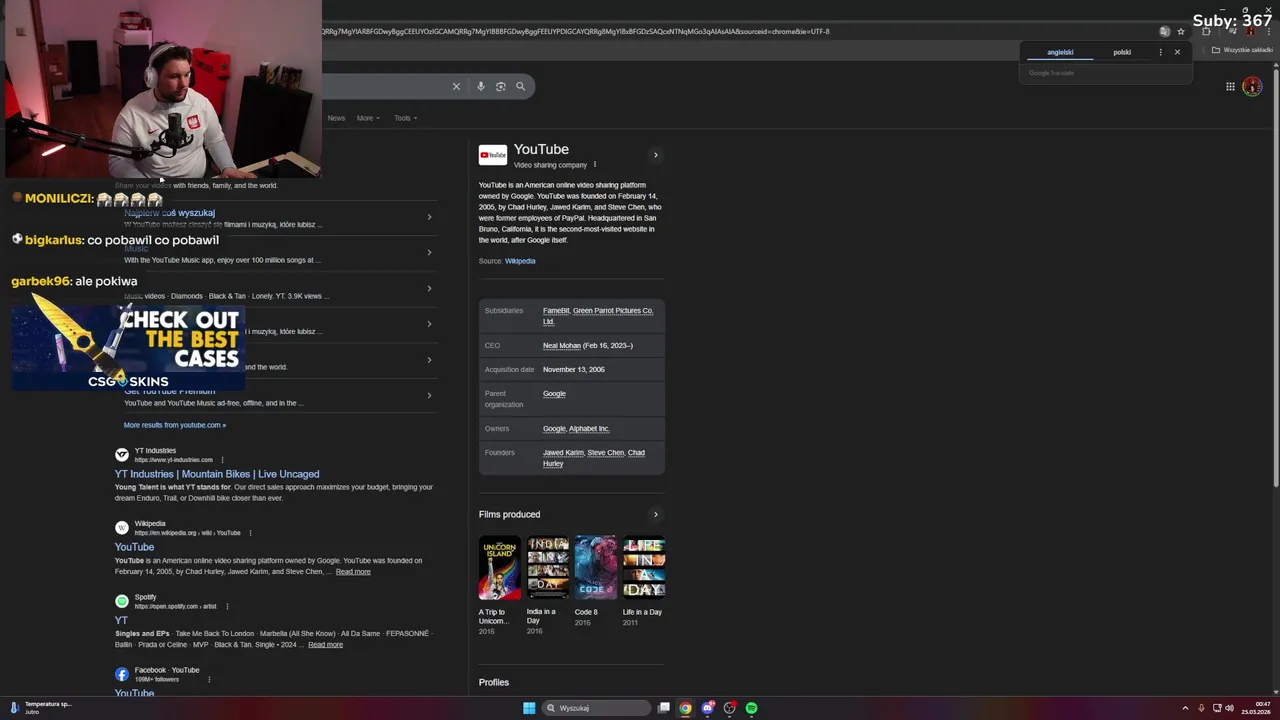Open more options beside Video sharing company
This screenshot has height=720, width=1280.
pos(595,165)
